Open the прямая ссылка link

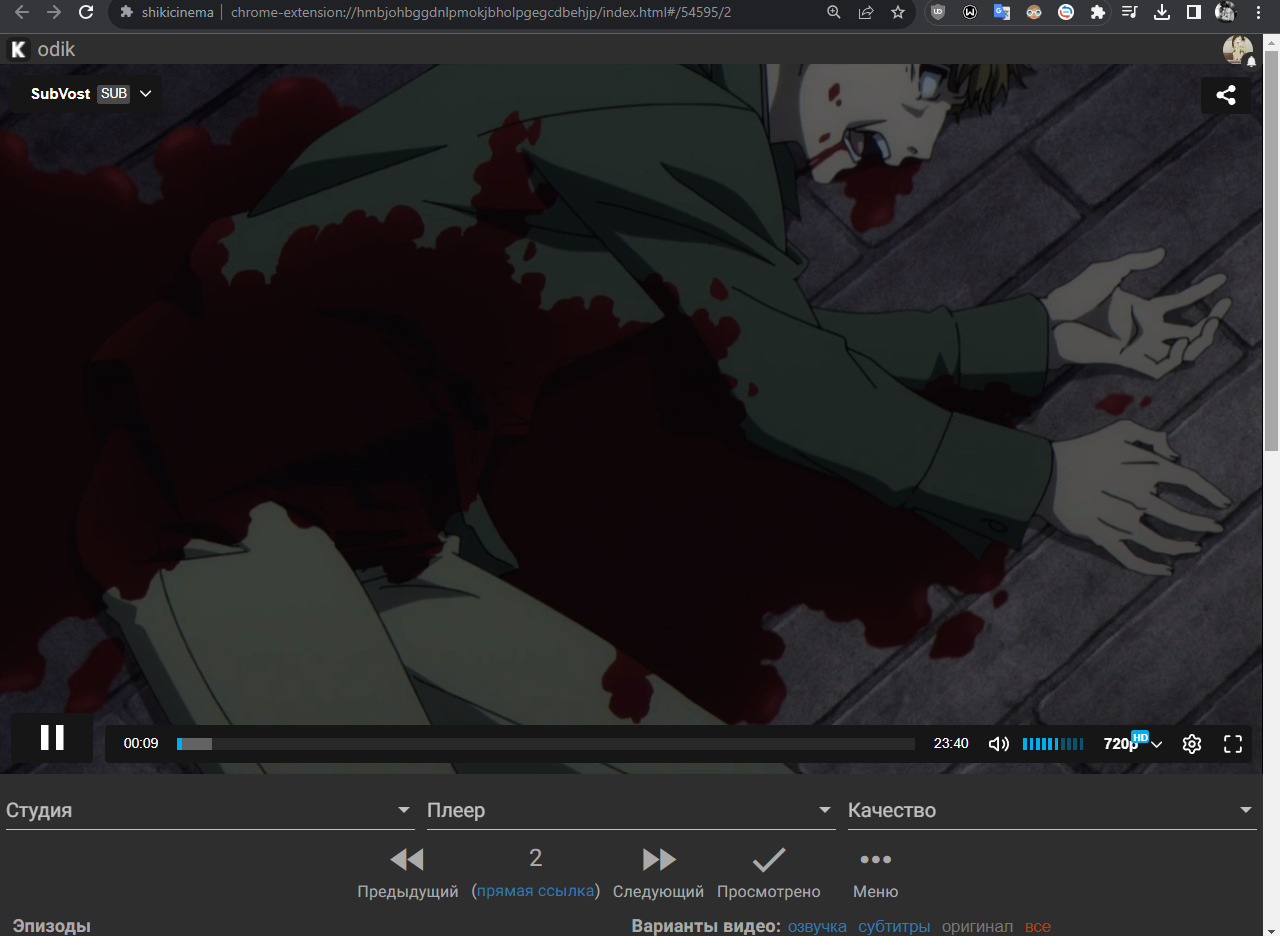(535, 891)
